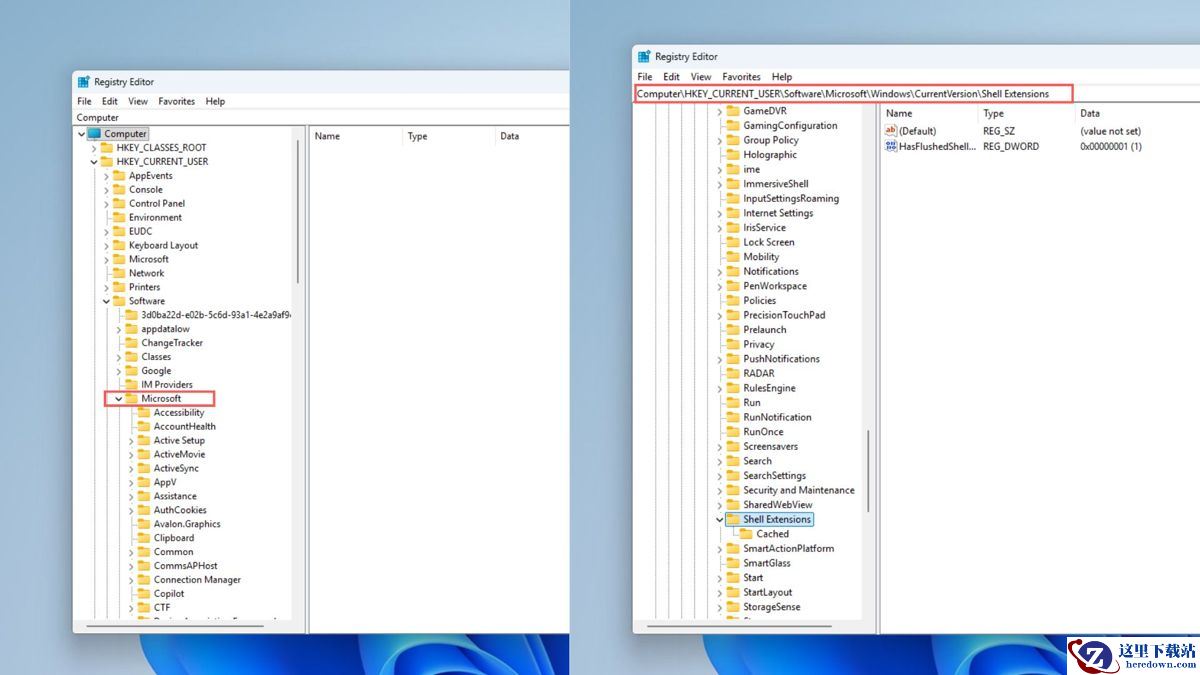
Task: Click the (Default) string value icon
Action: coord(891,131)
